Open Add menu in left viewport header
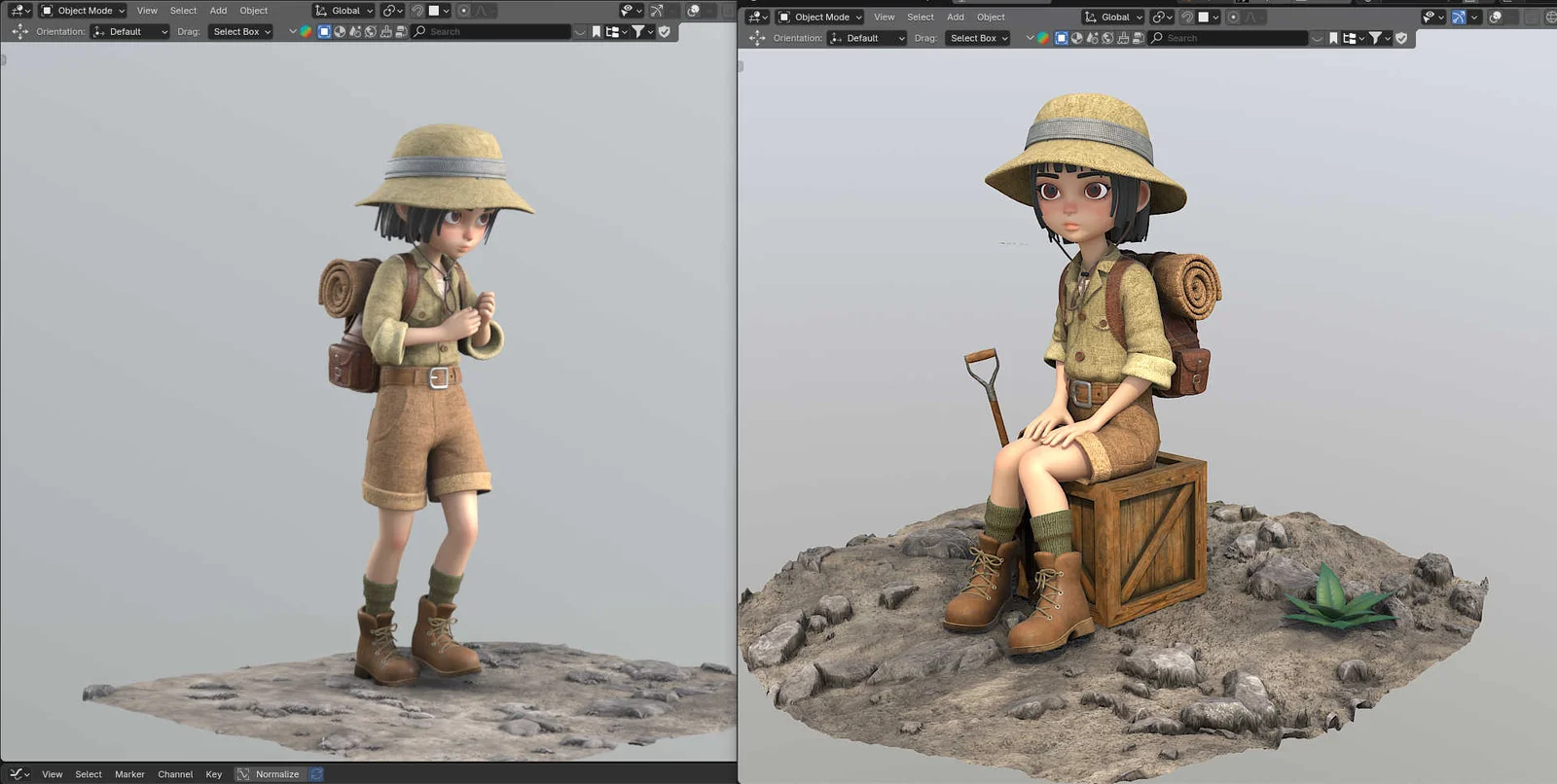This screenshot has width=1557, height=784. (x=218, y=11)
